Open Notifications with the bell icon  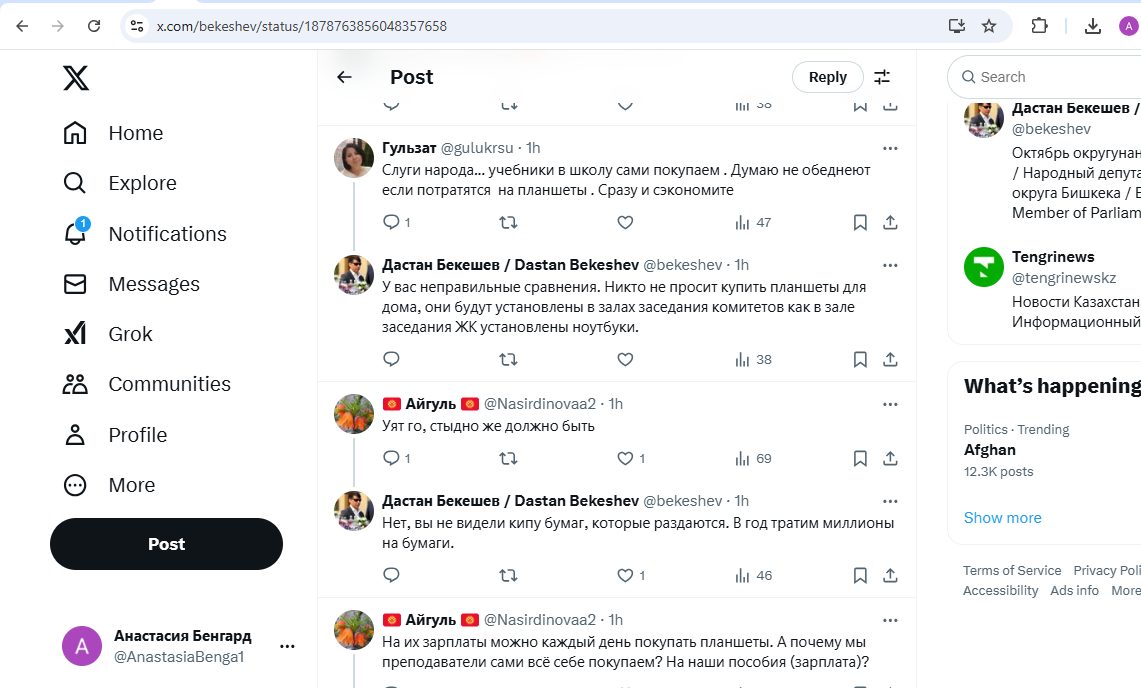pyautogui.click(x=76, y=233)
